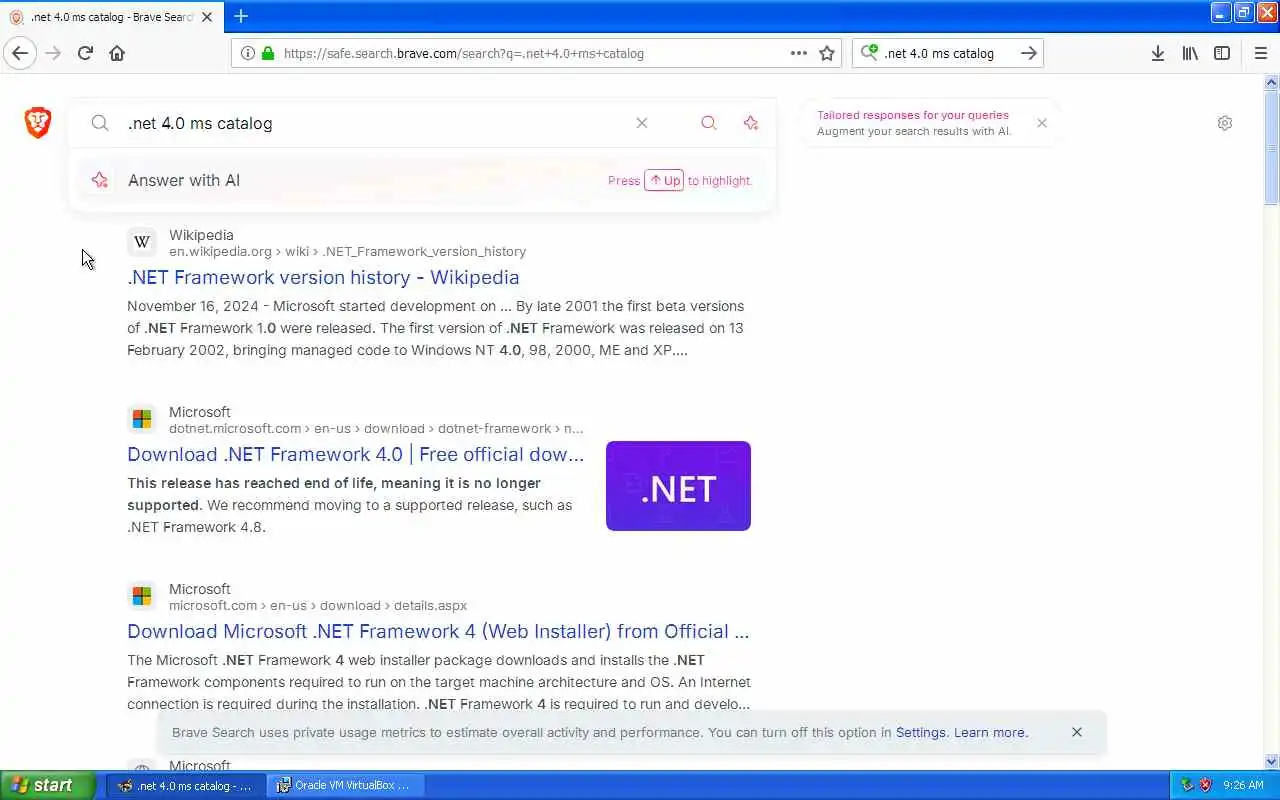Click the Brave tray icon in system tray

(x=1205, y=785)
